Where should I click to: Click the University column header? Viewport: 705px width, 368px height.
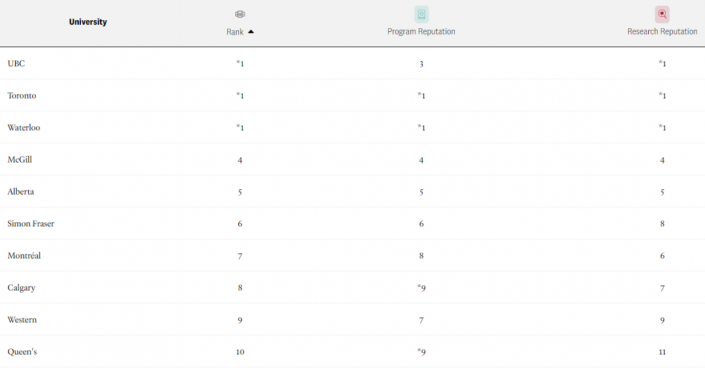(x=88, y=22)
